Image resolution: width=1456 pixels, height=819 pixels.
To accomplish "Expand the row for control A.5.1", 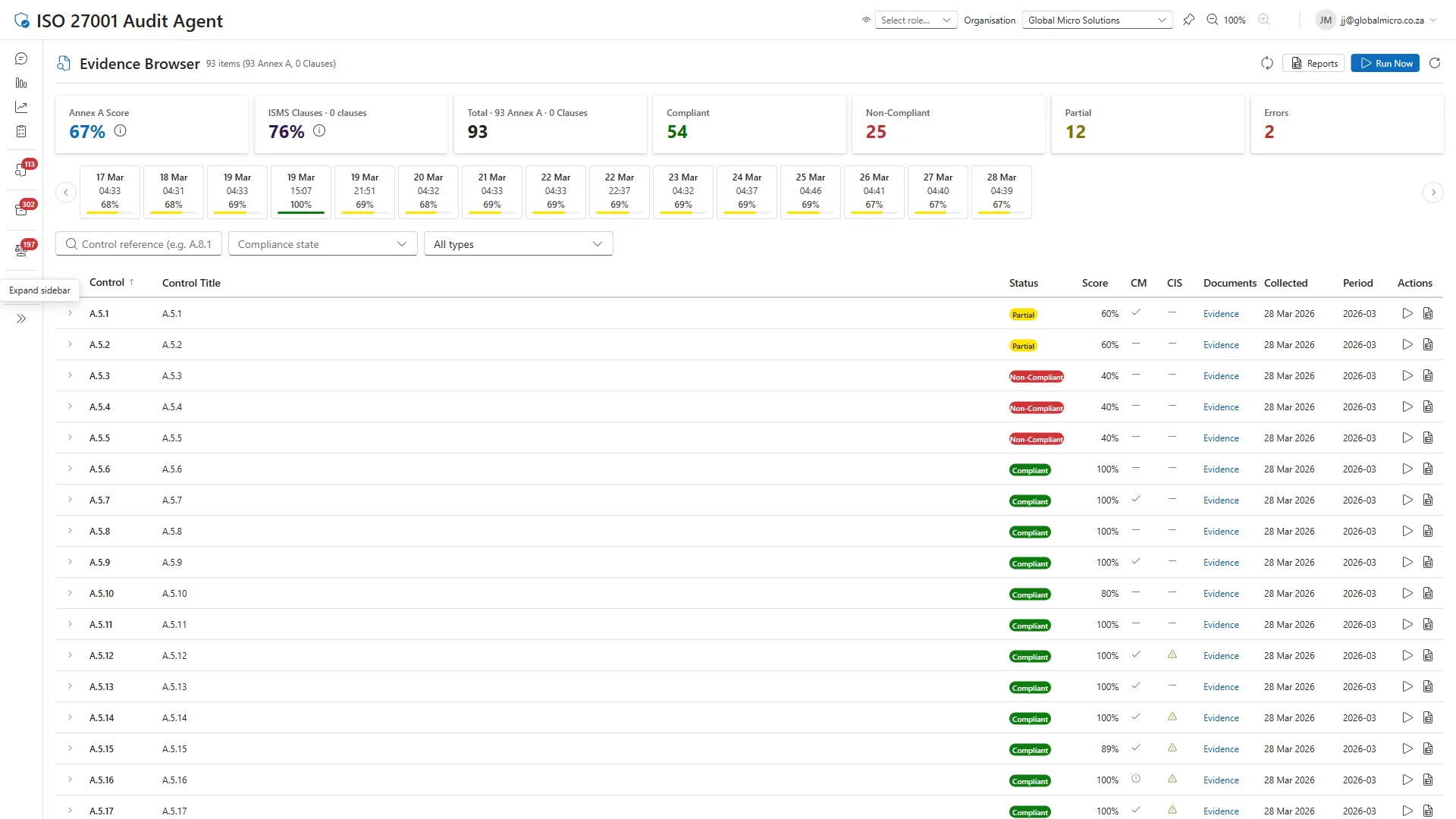I will (70, 313).
